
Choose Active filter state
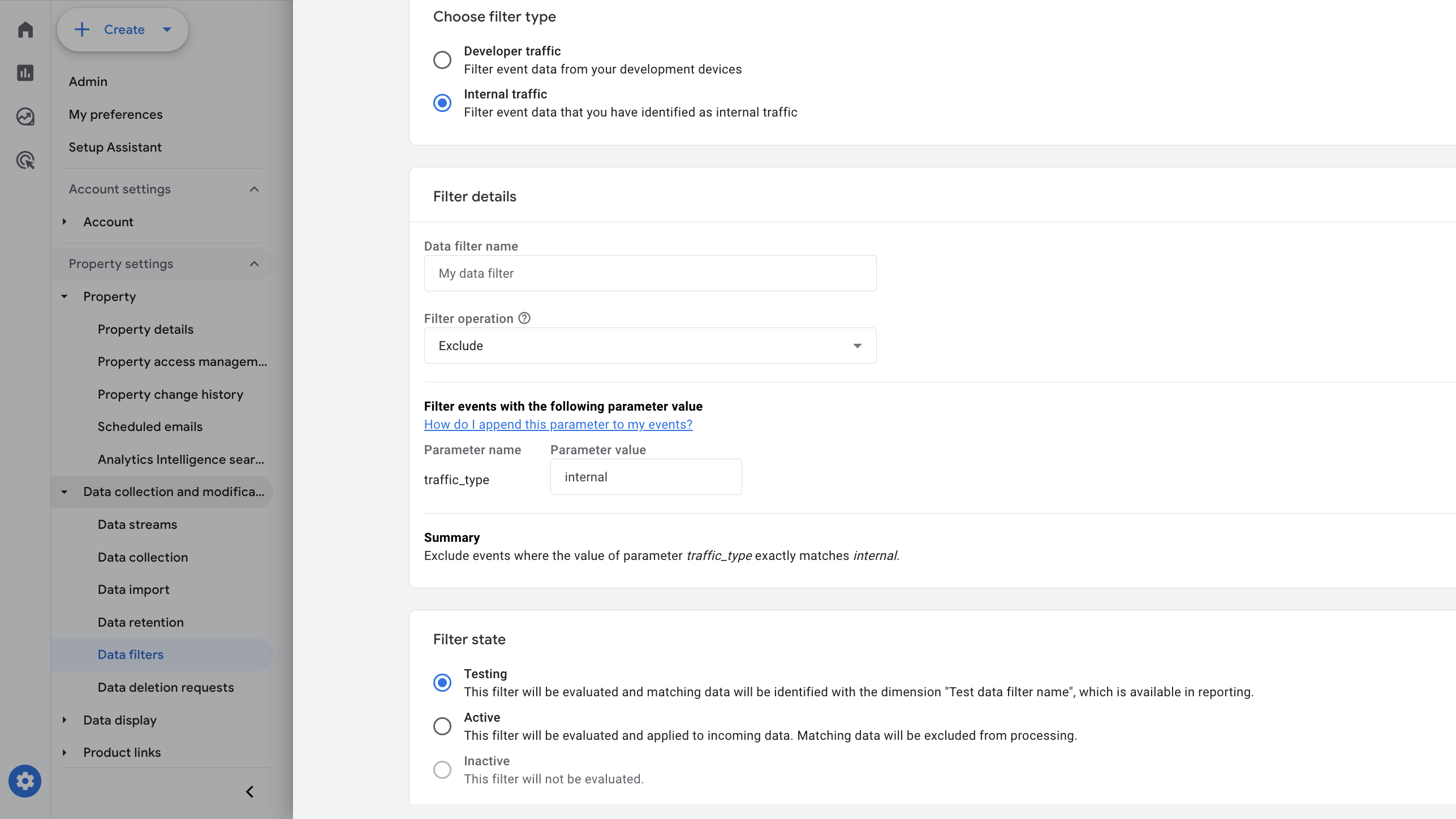tap(442, 726)
